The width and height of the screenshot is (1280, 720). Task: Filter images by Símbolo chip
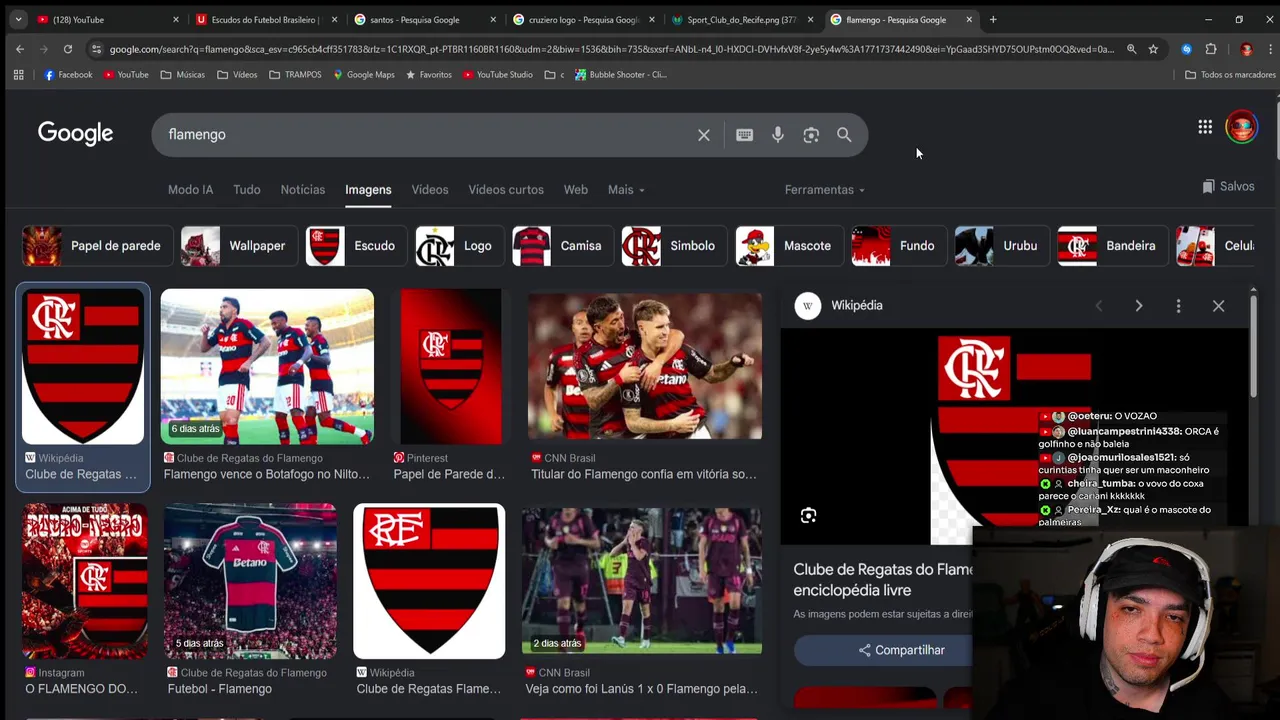[x=673, y=246]
